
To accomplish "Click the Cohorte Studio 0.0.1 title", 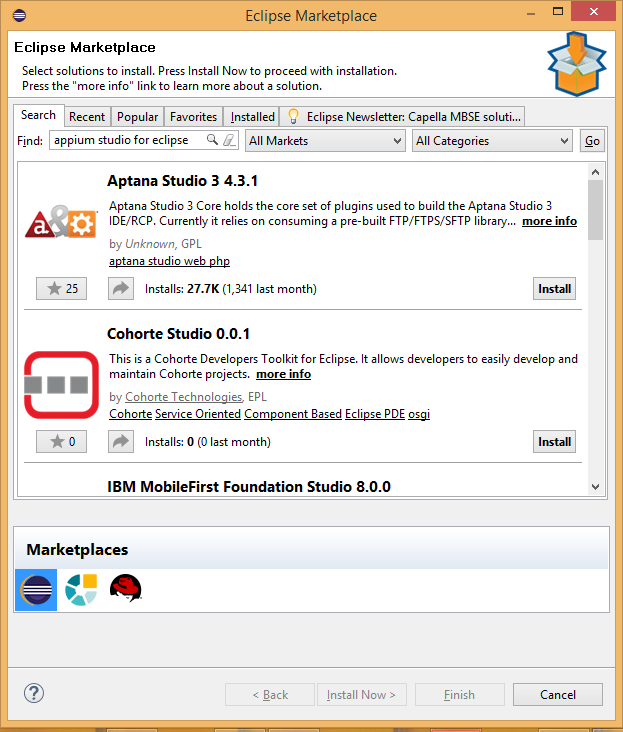I will pos(178,334).
